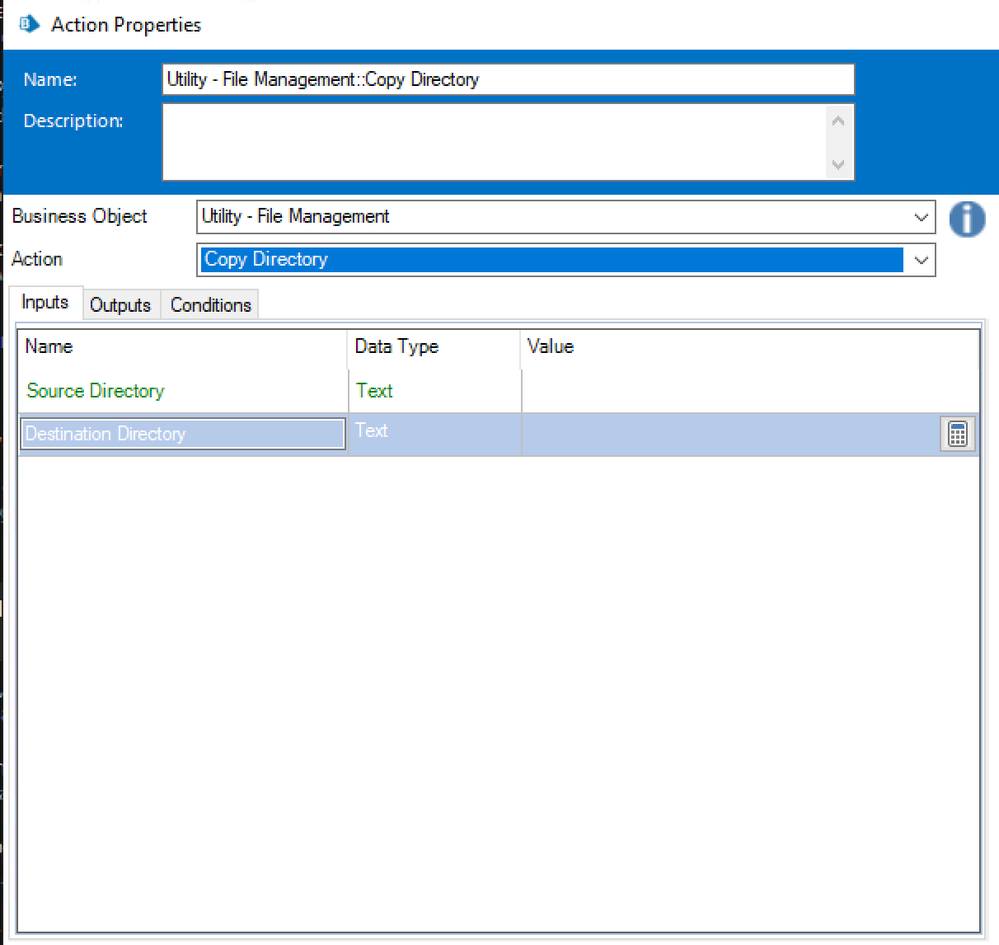Click the Value column header
The width and height of the screenshot is (999, 945).
point(551,347)
